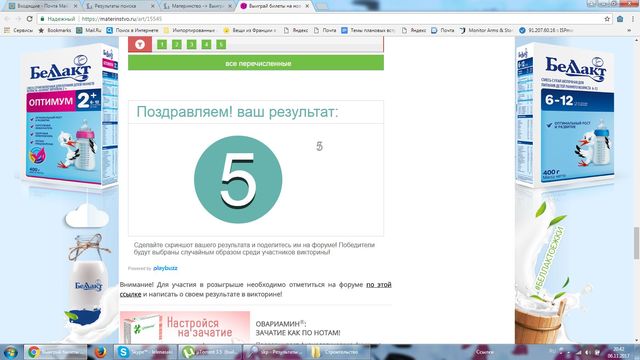Launch Firefox from the taskbar
The width and height of the screenshot is (640, 360).
click(100, 352)
